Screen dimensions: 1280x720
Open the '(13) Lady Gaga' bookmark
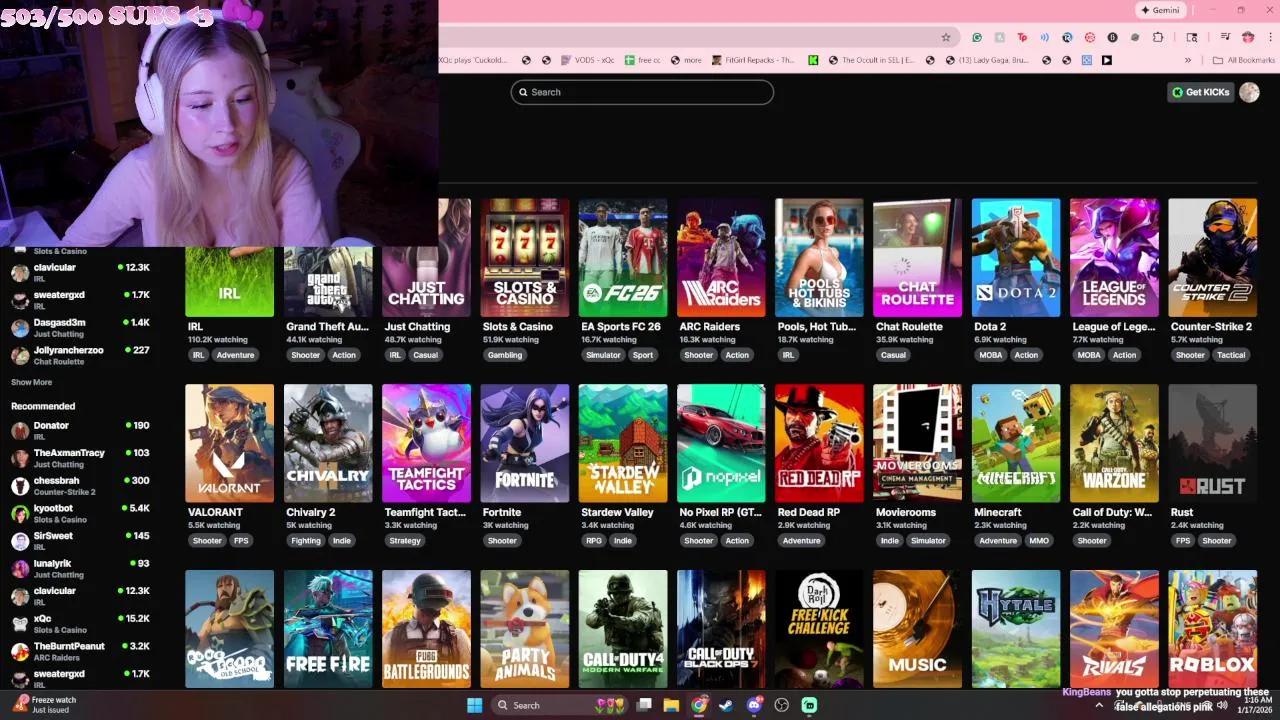[x=985, y=60]
